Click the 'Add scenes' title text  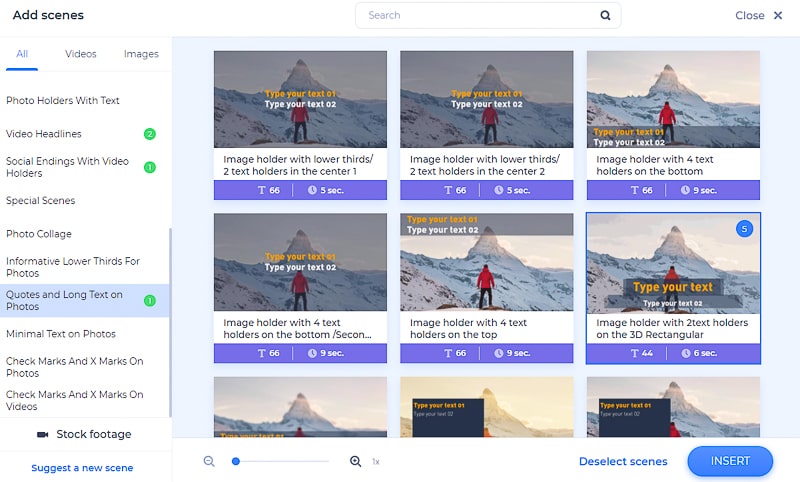coord(48,15)
